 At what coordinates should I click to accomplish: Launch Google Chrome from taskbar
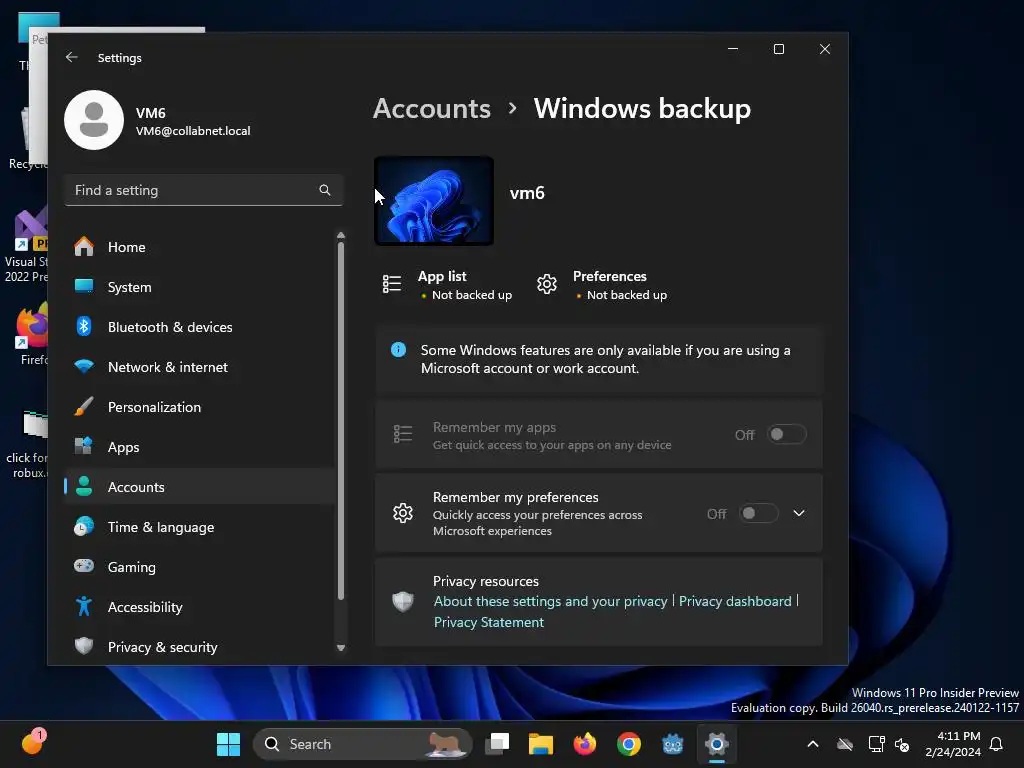[628, 744]
